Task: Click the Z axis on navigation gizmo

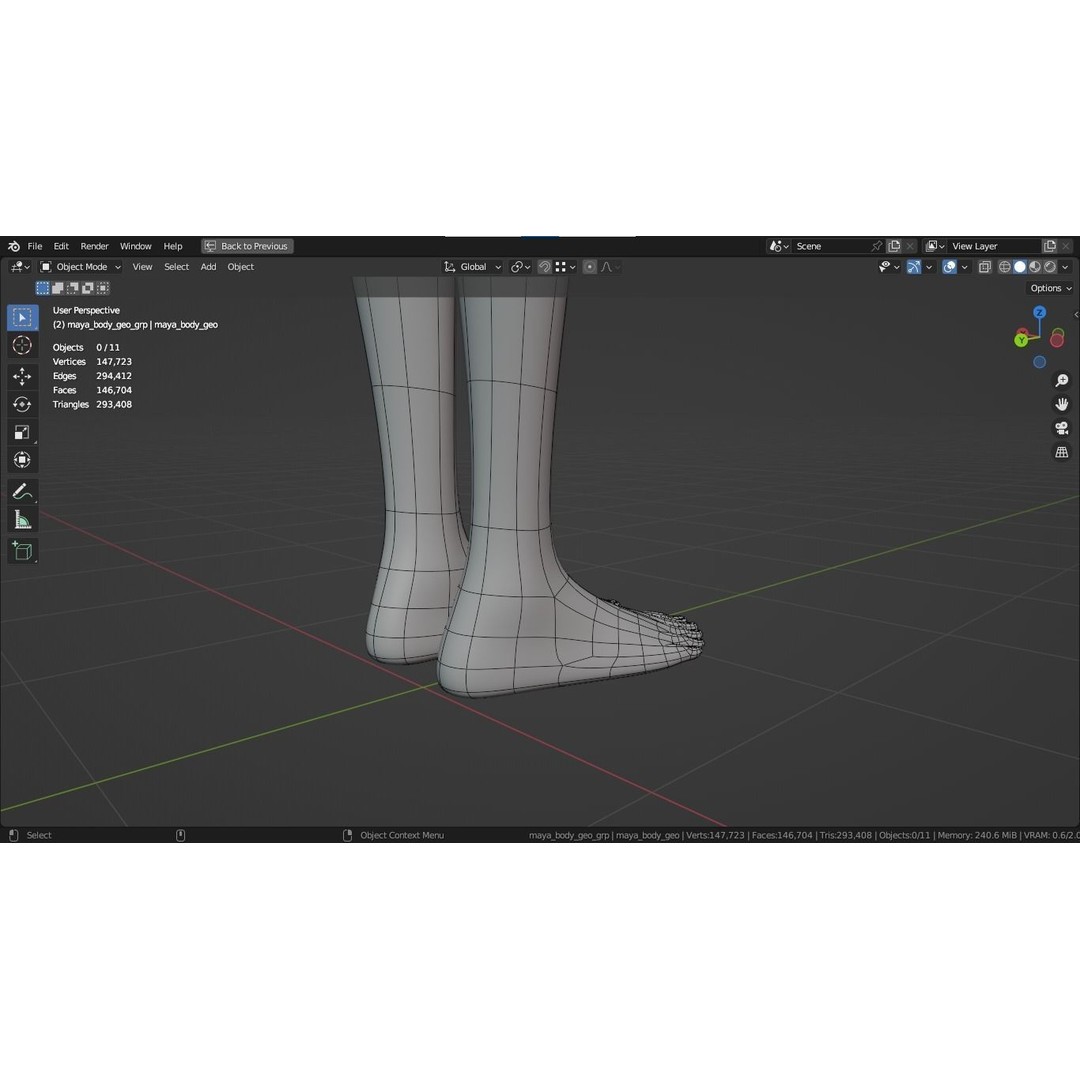Action: point(1039,313)
